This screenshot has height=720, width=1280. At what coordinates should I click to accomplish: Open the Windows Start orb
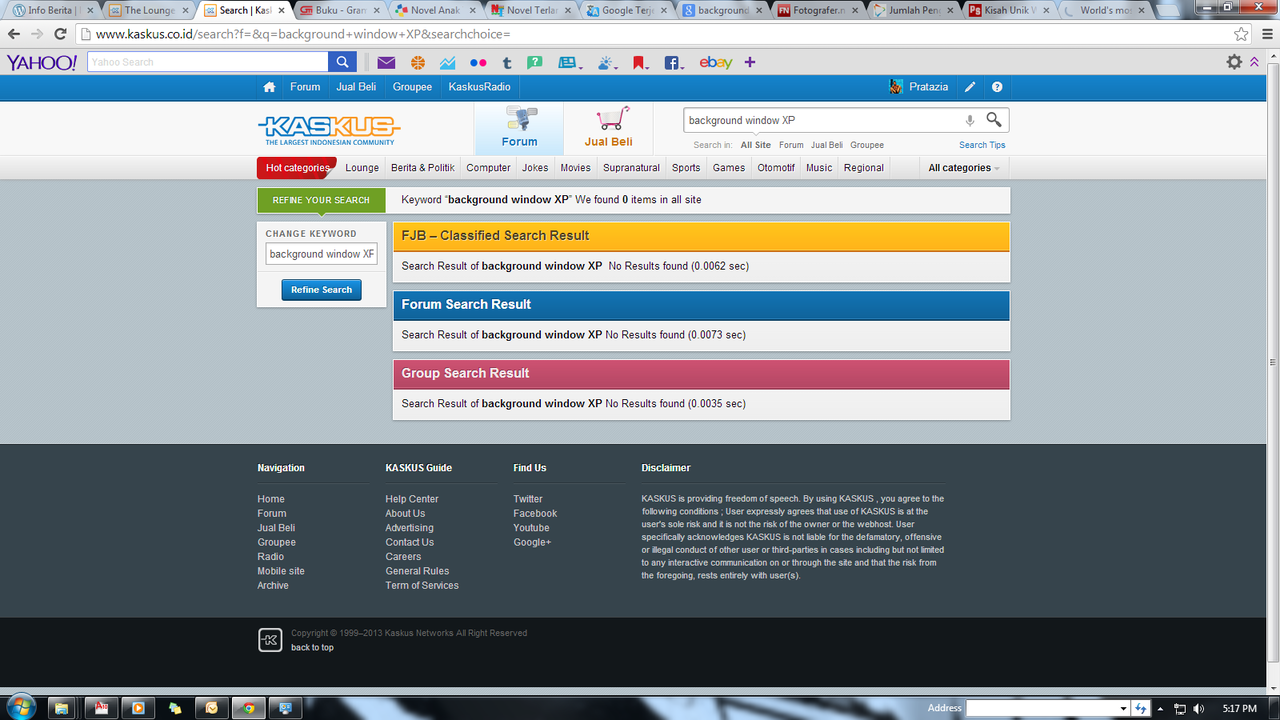pos(20,706)
